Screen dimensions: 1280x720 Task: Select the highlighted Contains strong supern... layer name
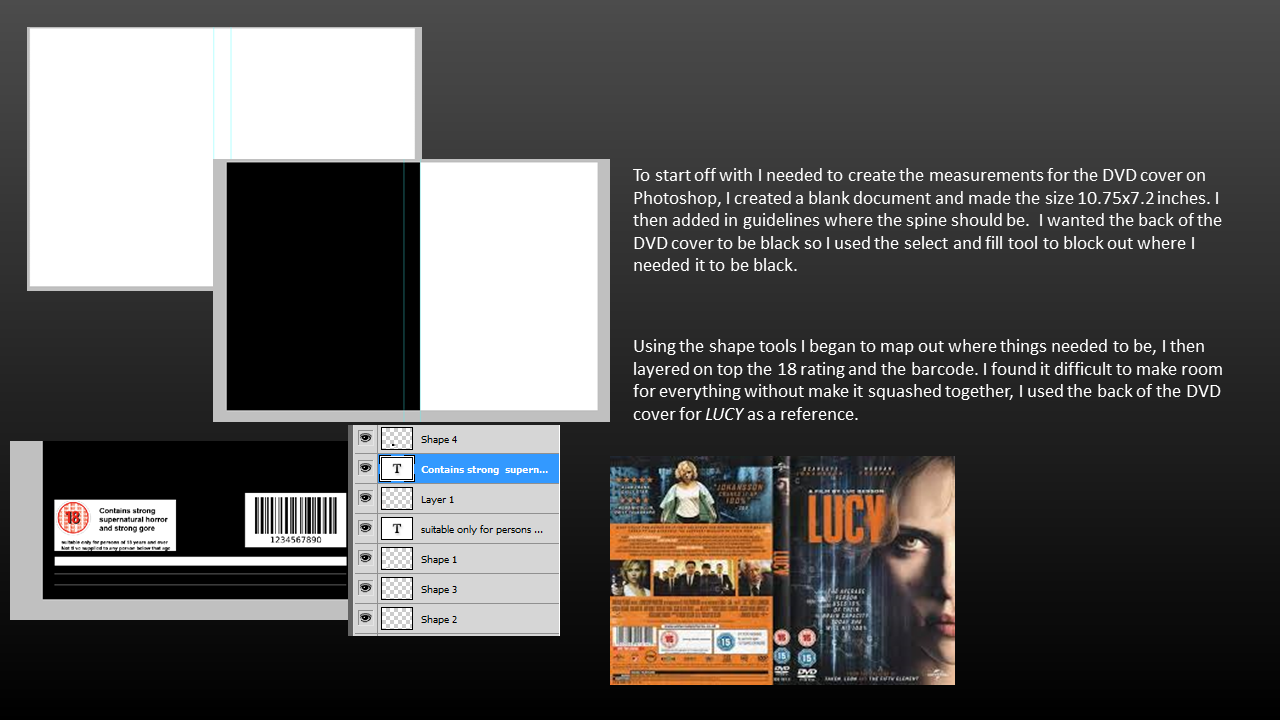[485, 469]
